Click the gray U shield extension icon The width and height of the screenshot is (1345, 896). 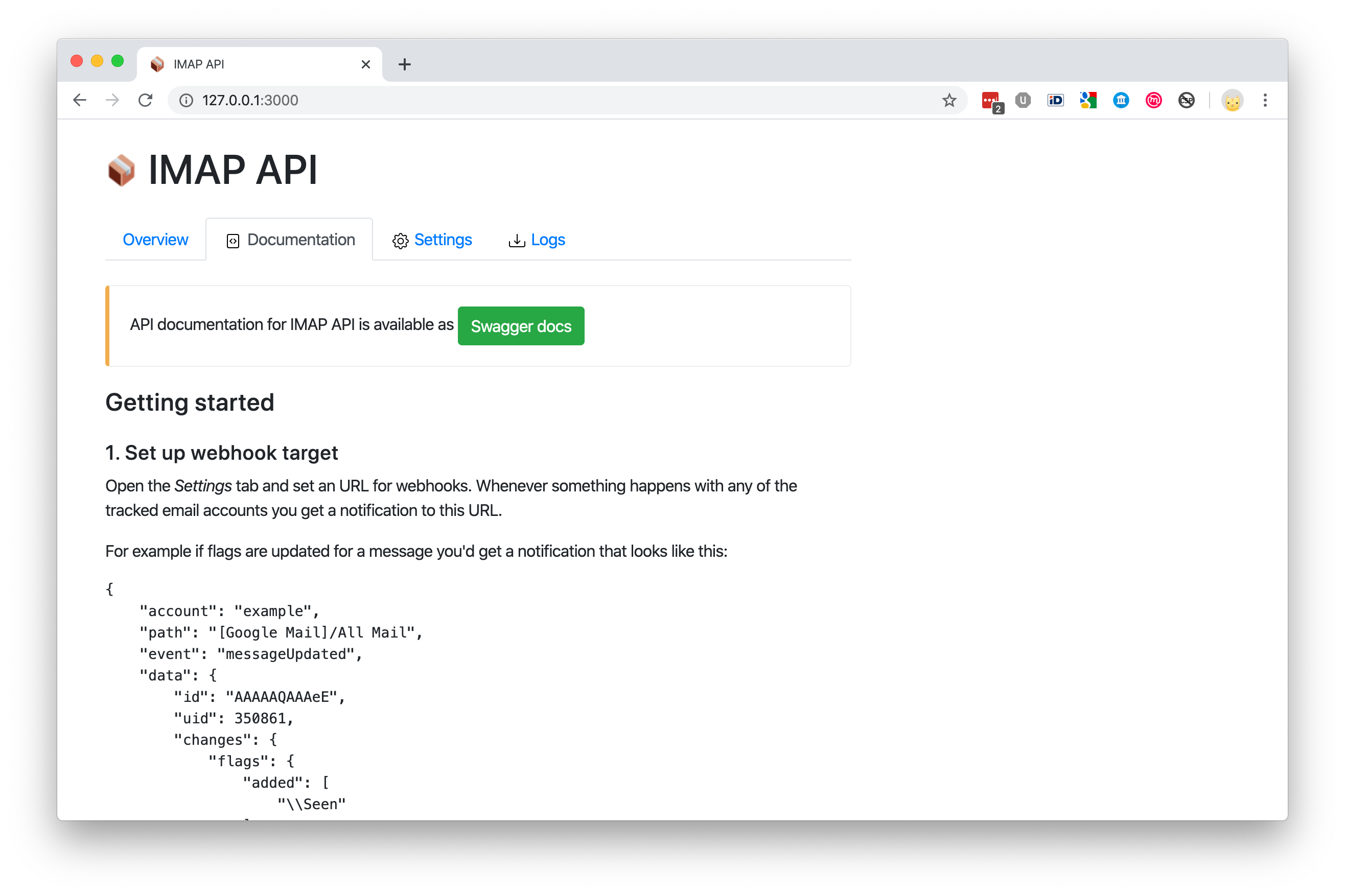[1023, 101]
